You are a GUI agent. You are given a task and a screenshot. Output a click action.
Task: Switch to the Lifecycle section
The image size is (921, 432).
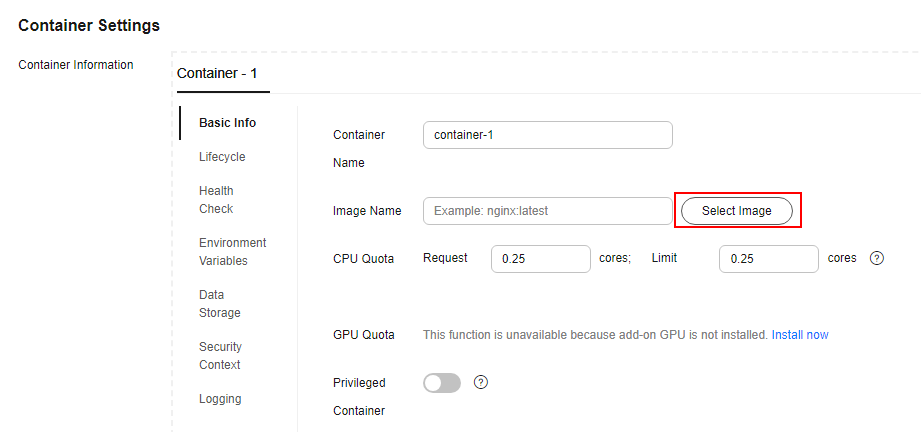(x=222, y=157)
